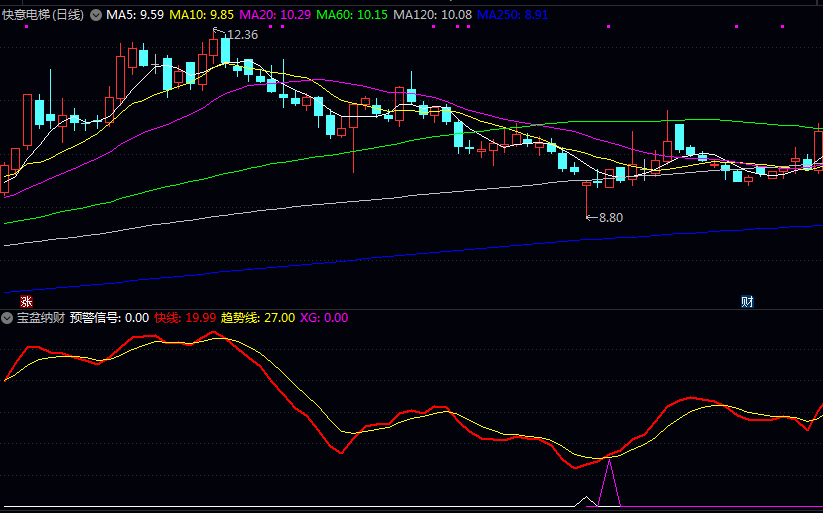Click the 快线: 19.99 value

(x=185, y=318)
